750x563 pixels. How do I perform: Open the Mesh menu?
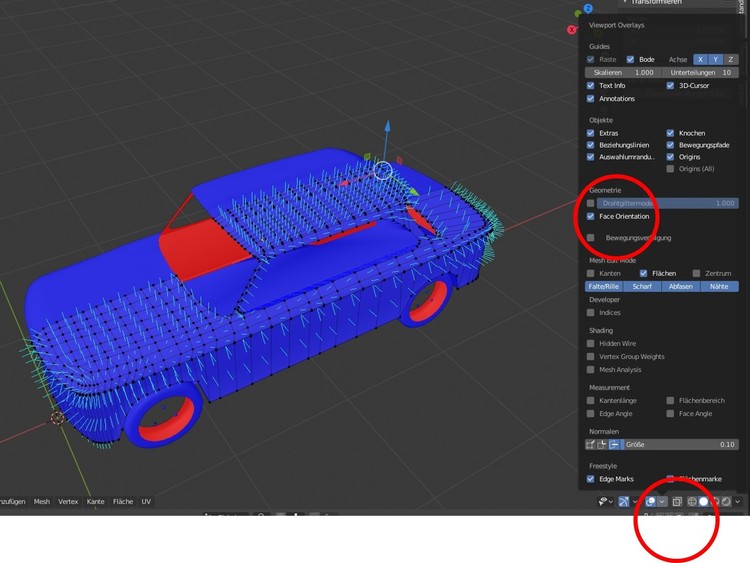coord(42,501)
